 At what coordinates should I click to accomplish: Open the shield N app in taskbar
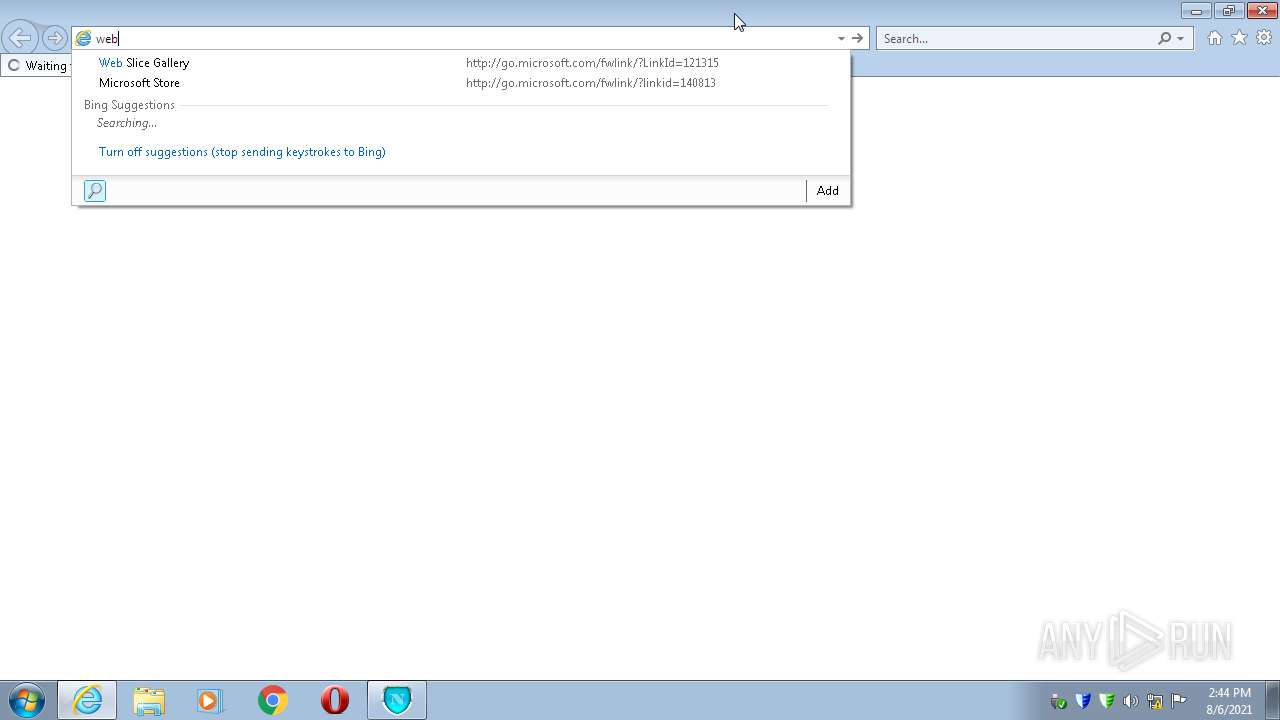[x=397, y=700]
